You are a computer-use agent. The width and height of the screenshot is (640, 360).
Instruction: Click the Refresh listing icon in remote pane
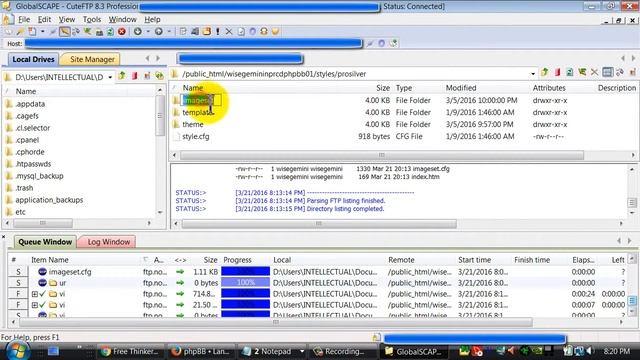pos(570,73)
